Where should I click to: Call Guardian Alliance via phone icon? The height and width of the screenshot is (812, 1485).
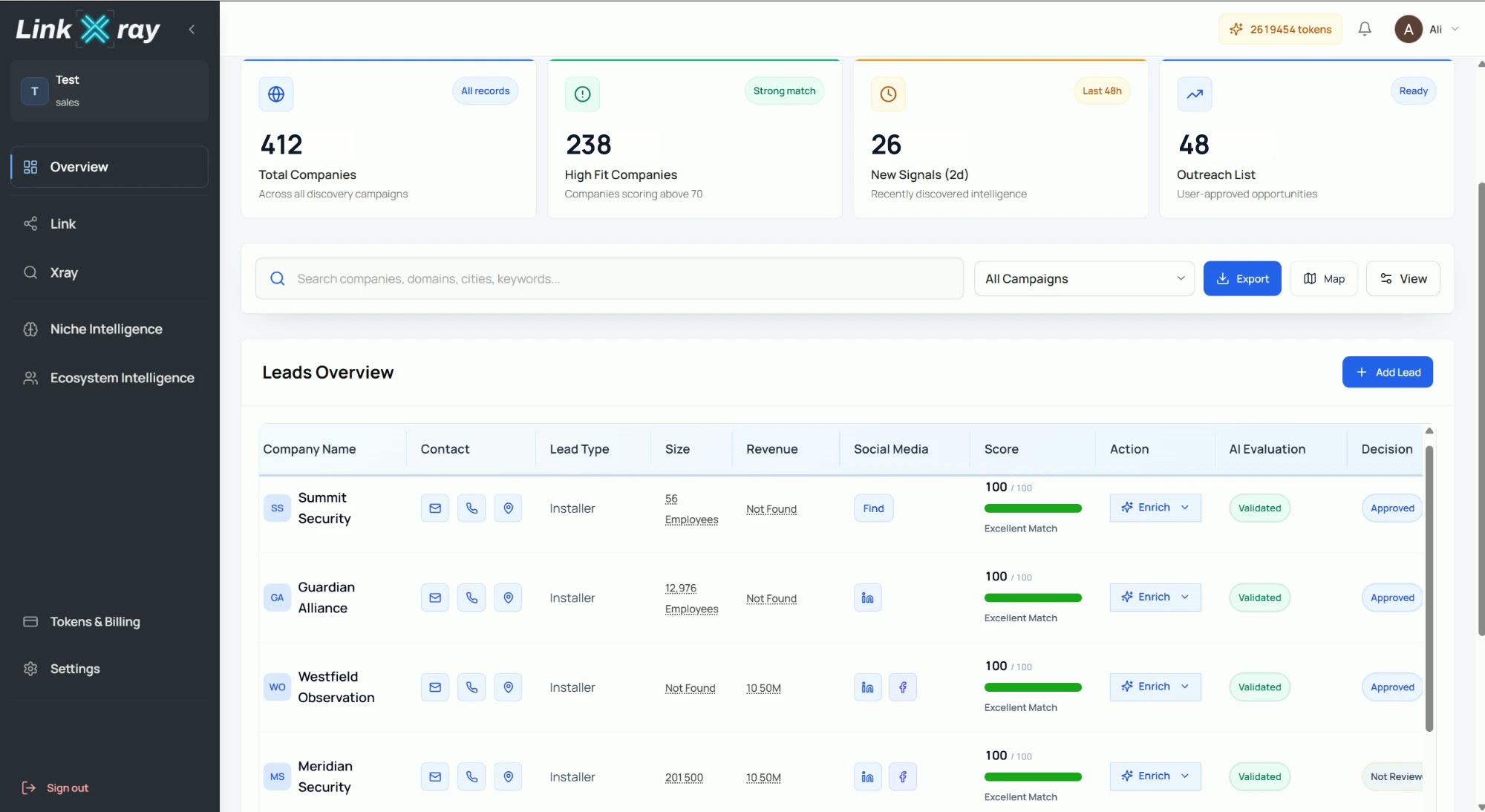[471, 598]
